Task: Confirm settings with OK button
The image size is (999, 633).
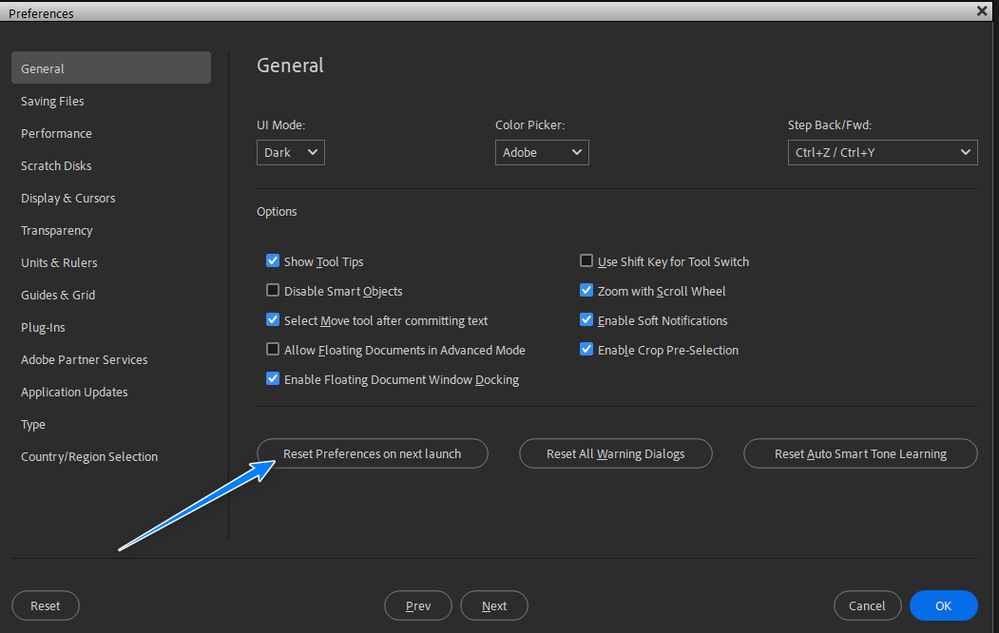Action: pos(943,606)
